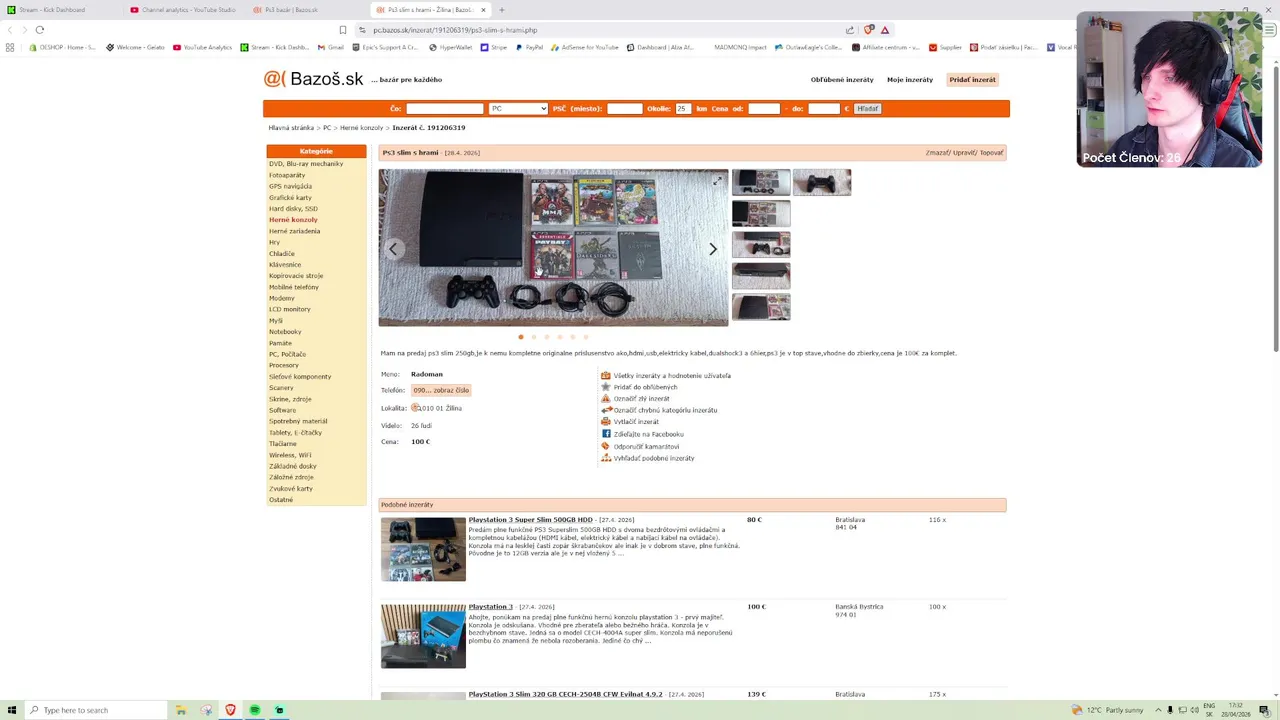
Task: Click the Radoman seller name
Action: coord(427,374)
